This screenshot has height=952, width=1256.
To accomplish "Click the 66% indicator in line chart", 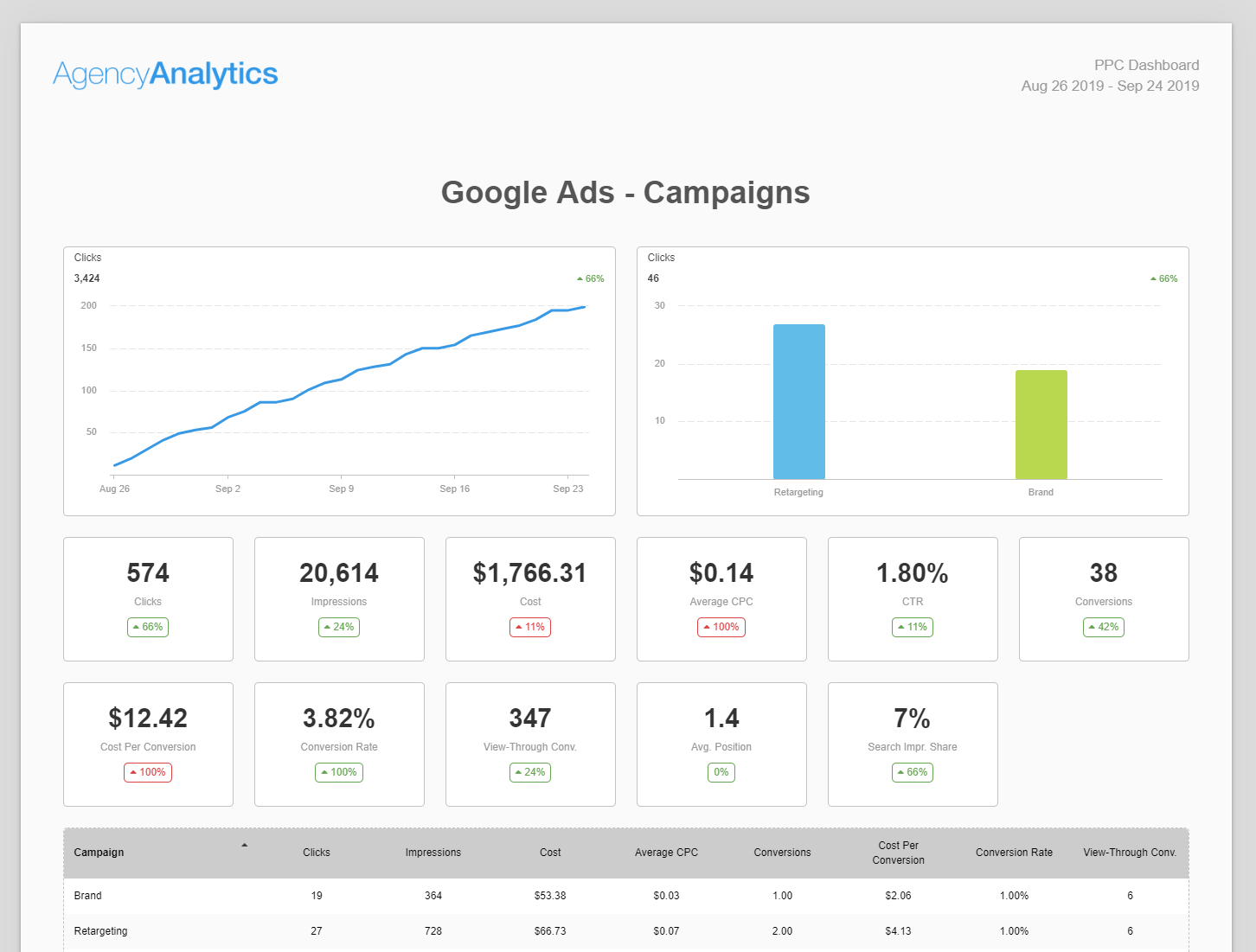I will pos(591,278).
